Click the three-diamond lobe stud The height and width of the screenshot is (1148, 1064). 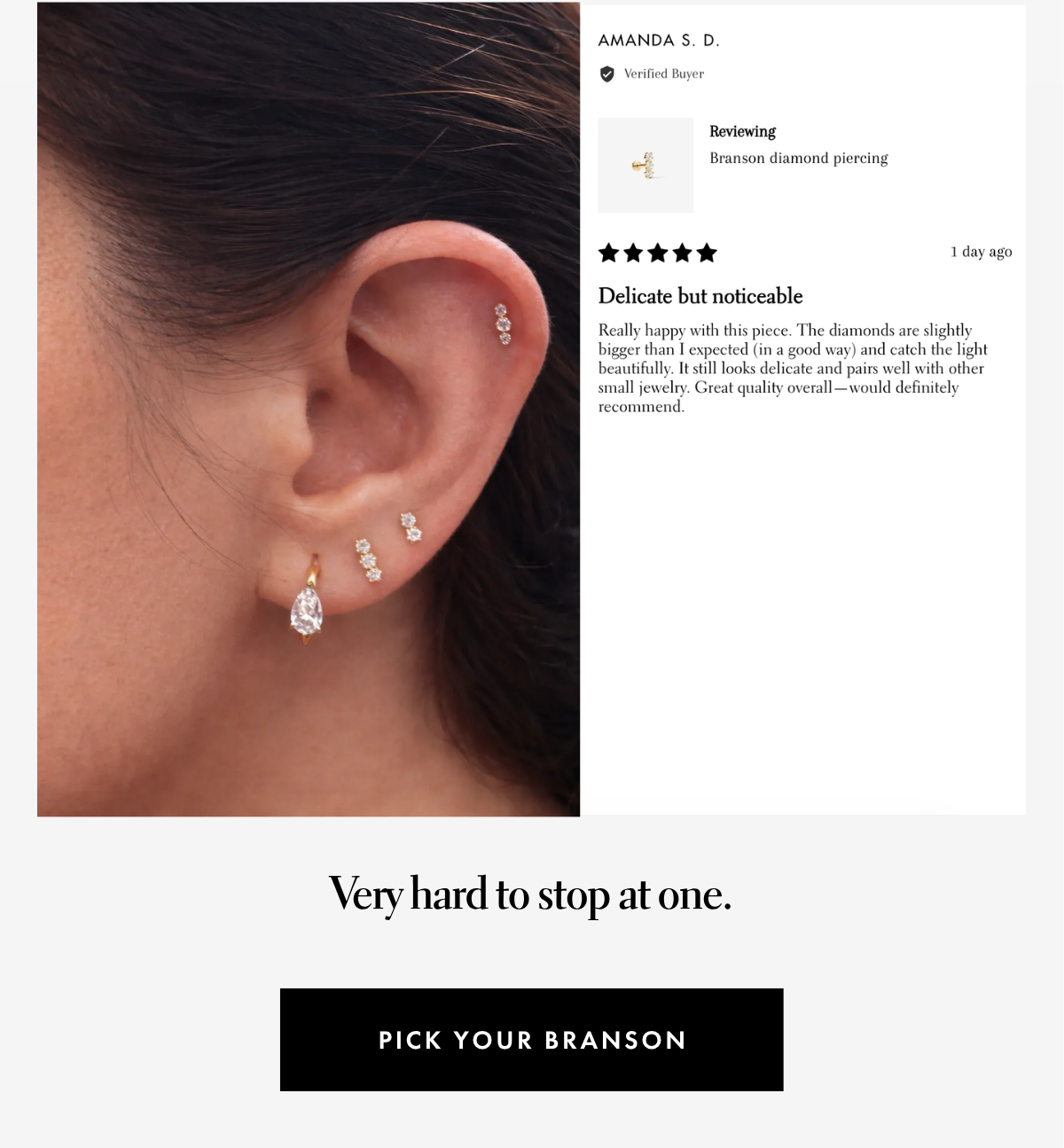368,560
